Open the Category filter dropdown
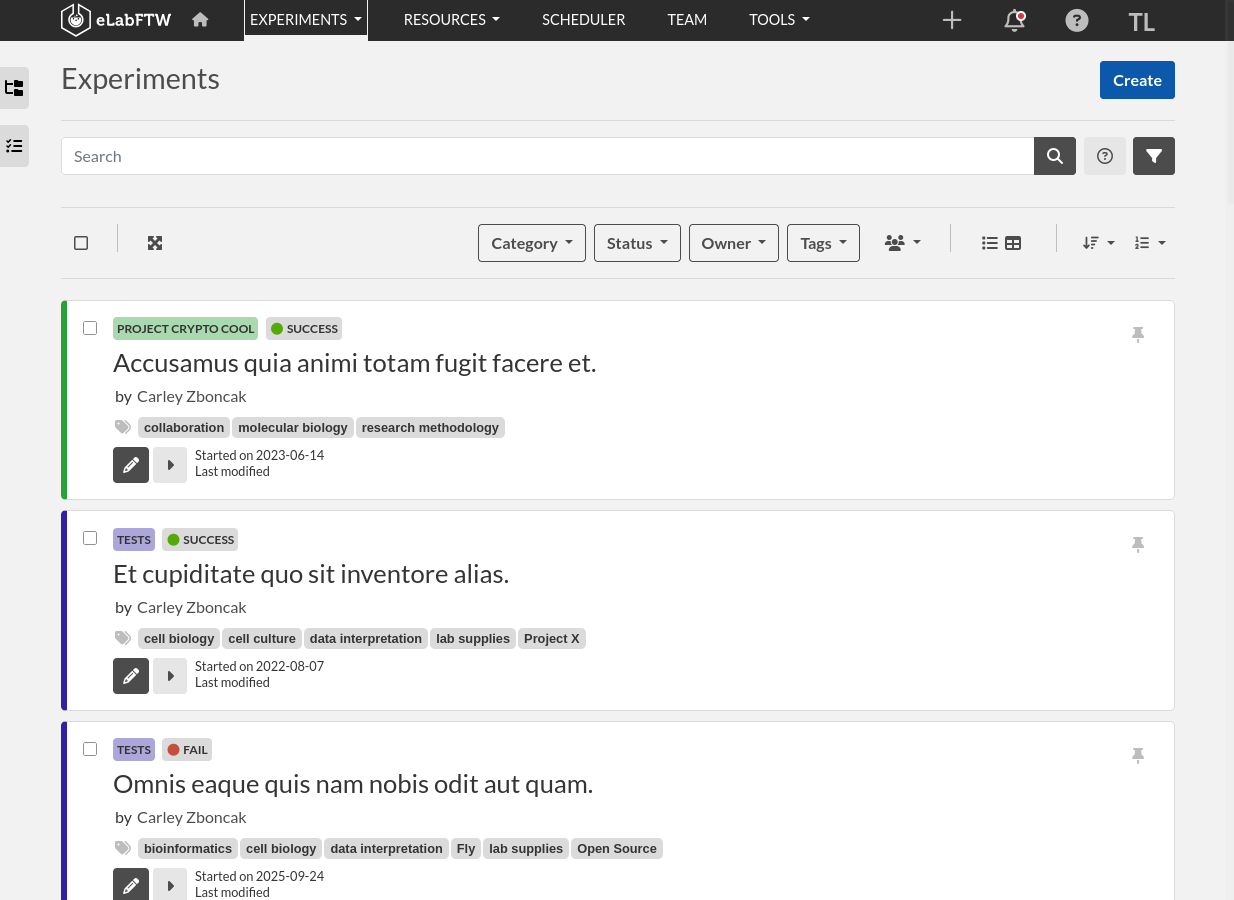Screen dimensions: 1234x900 pos(532,243)
